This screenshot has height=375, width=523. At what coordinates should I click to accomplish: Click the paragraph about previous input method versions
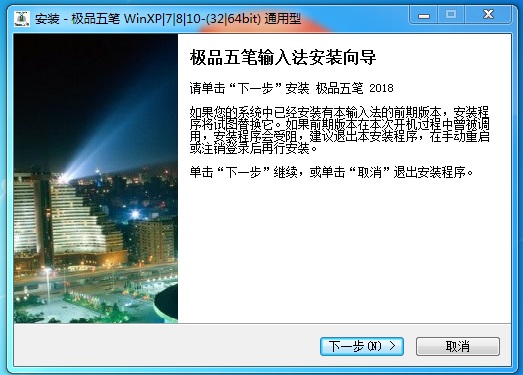pyautogui.click(x=340, y=130)
